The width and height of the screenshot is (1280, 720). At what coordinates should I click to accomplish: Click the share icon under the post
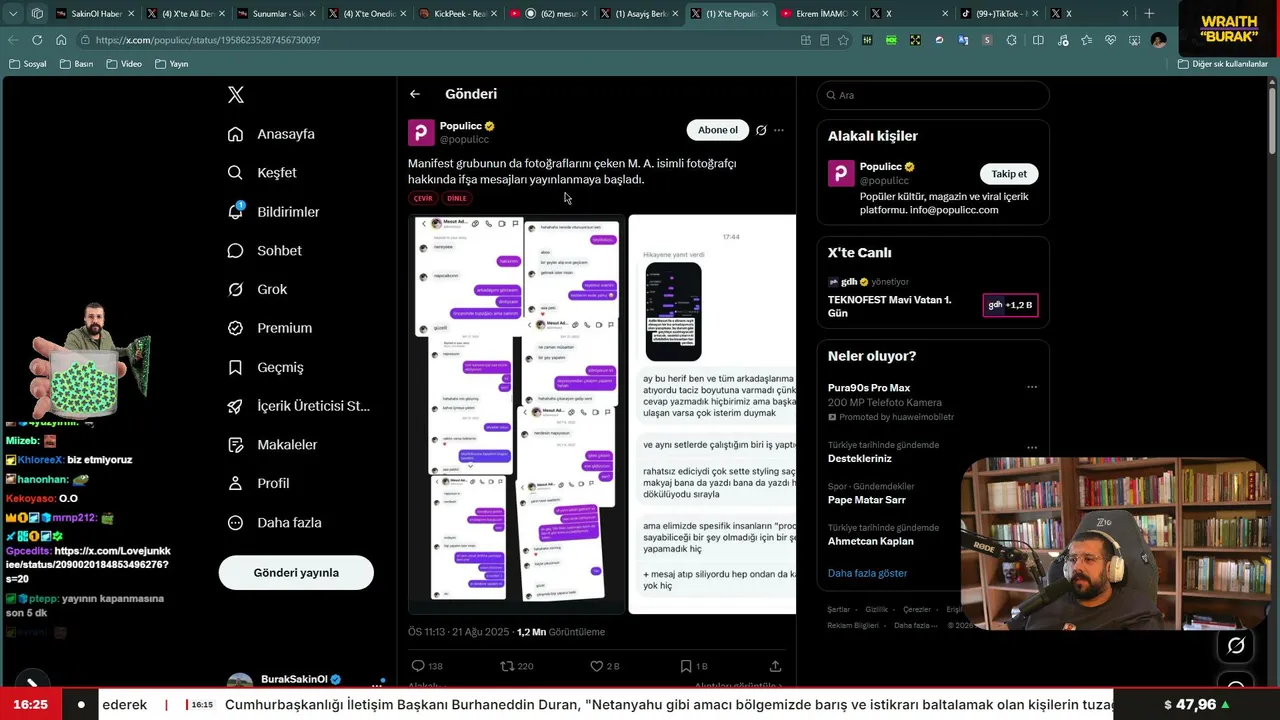tap(775, 666)
